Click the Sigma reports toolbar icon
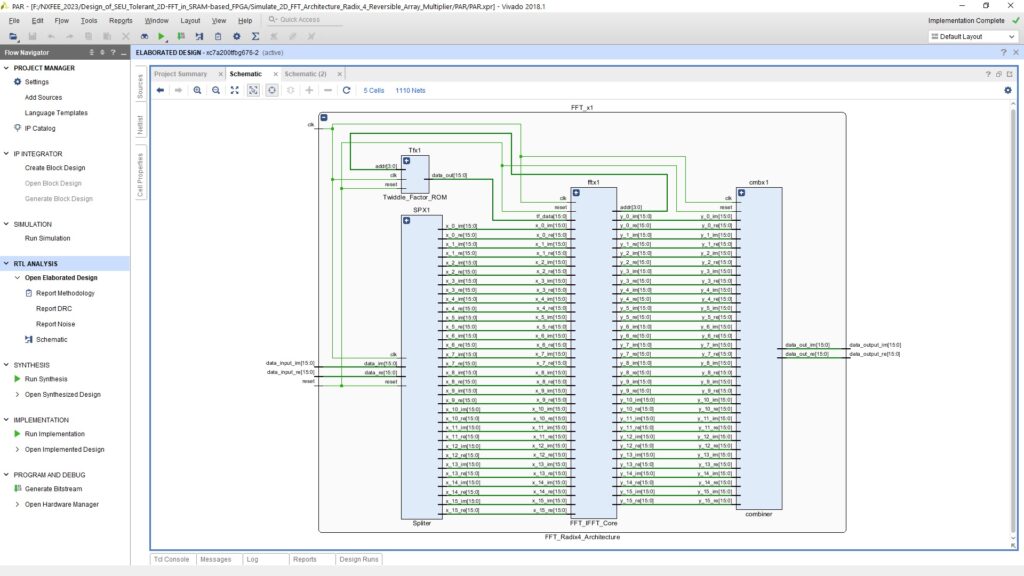Screen dimensions: 1024x576 tap(257, 36)
